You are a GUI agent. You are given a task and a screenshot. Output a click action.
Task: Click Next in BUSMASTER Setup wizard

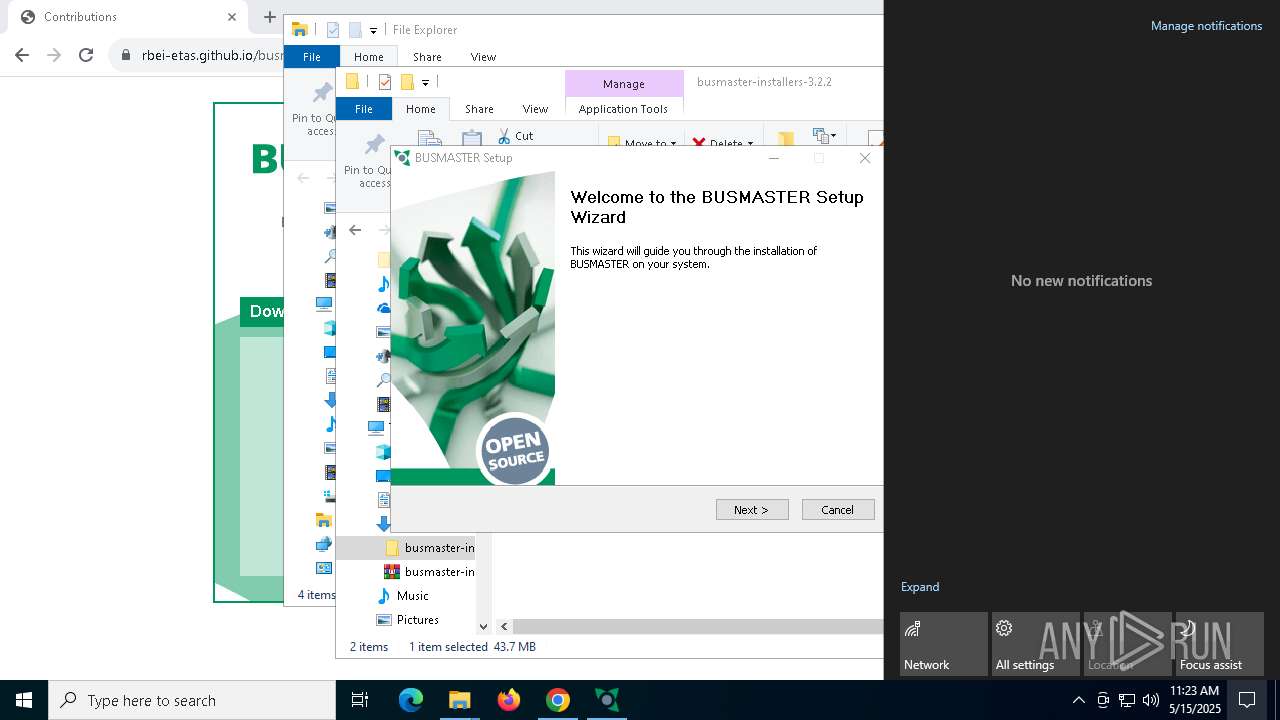[752, 510]
